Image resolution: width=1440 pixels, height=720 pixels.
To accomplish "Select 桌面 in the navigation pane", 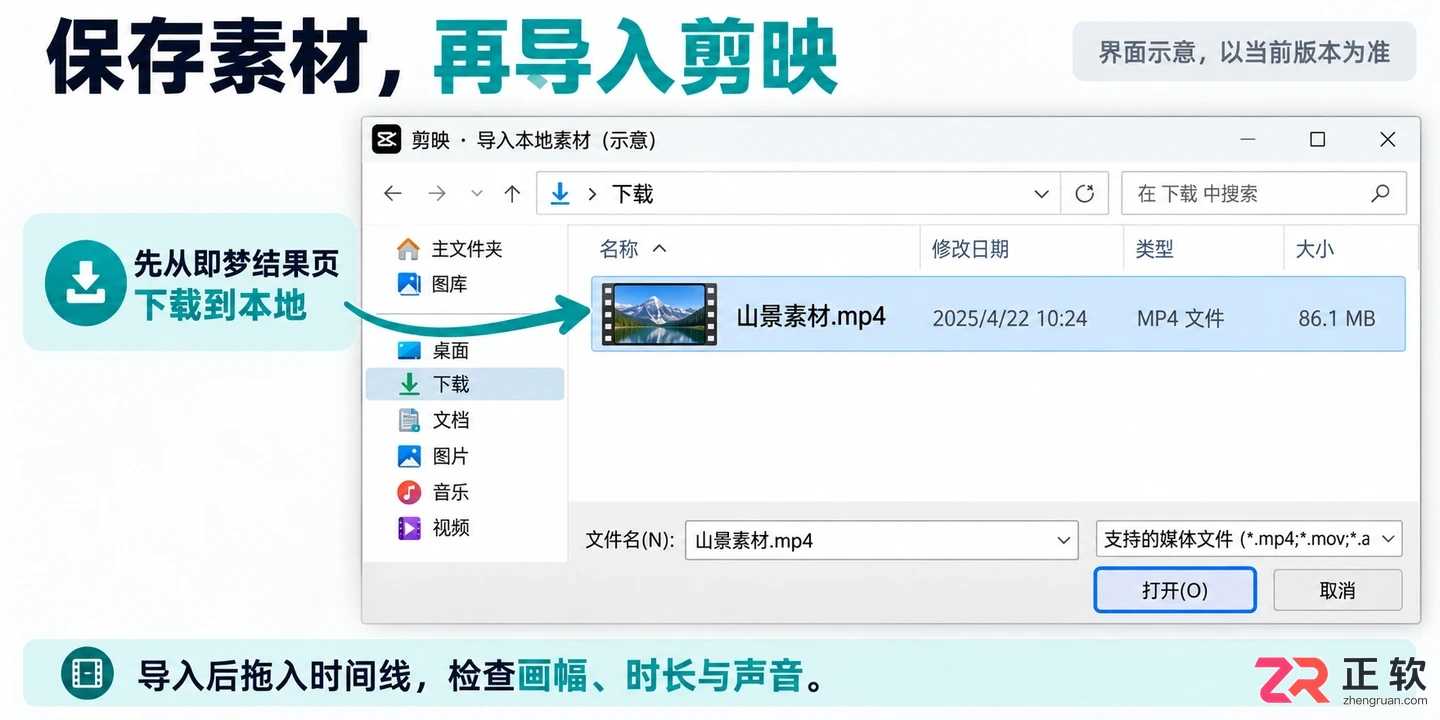I will [434, 350].
